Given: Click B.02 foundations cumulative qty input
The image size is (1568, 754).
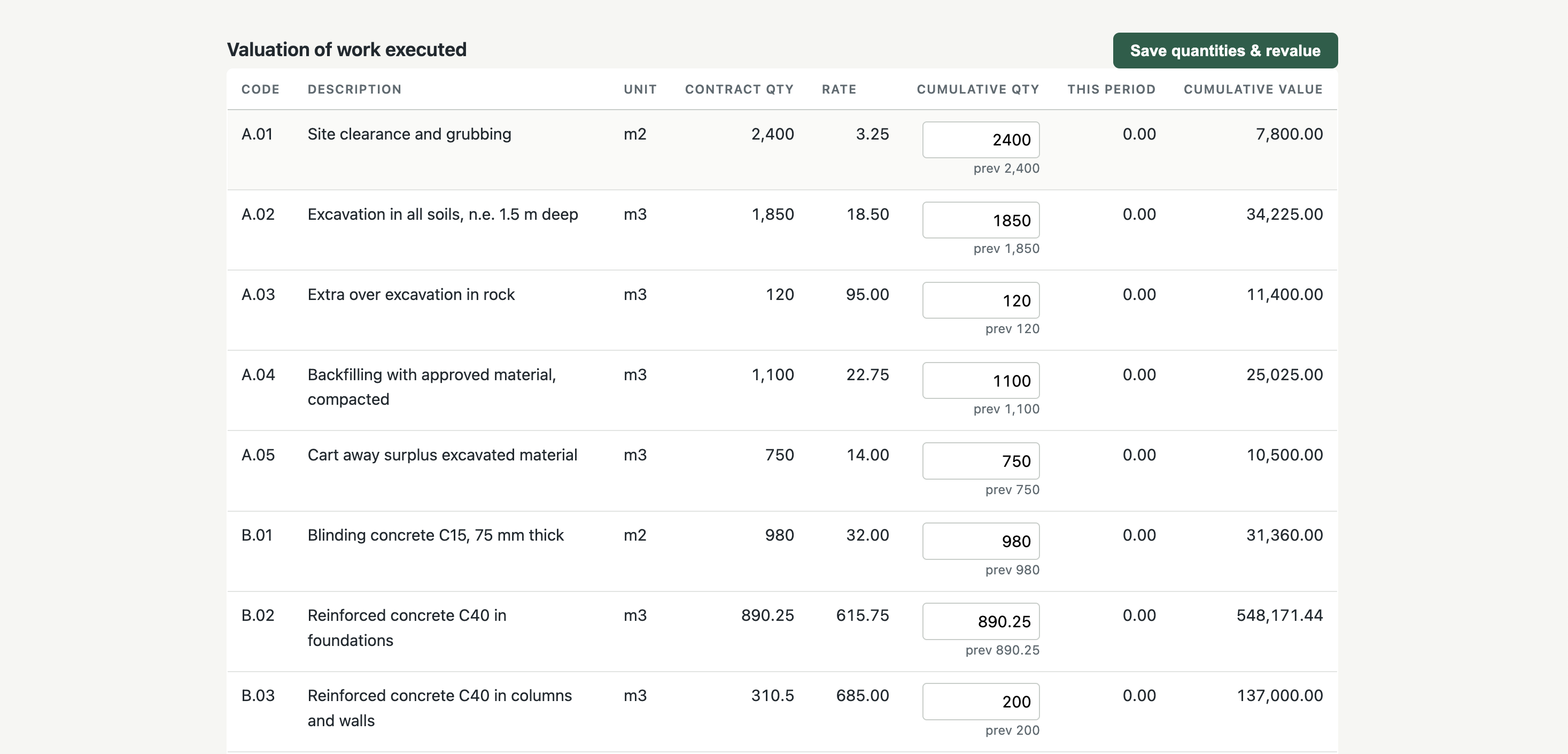Looking at the screenshot, I should coord(981,621).
